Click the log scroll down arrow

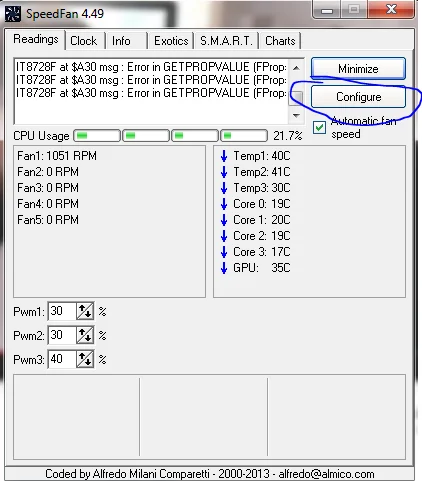tap(296, 116)
